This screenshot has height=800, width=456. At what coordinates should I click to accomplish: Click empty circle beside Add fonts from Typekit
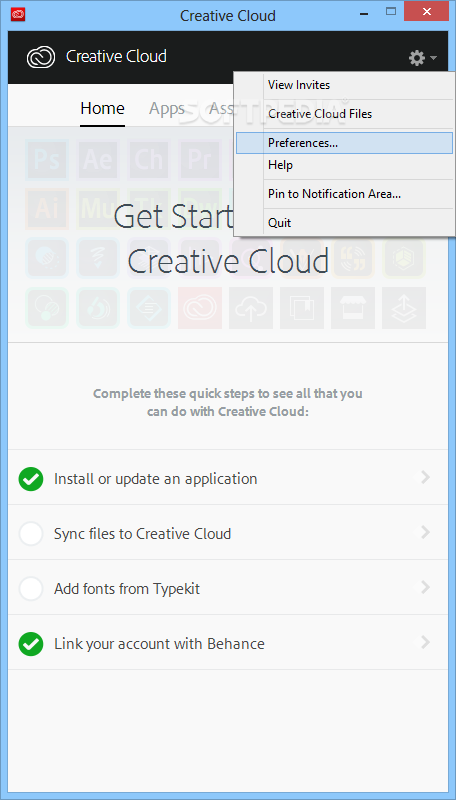point(31,589)
